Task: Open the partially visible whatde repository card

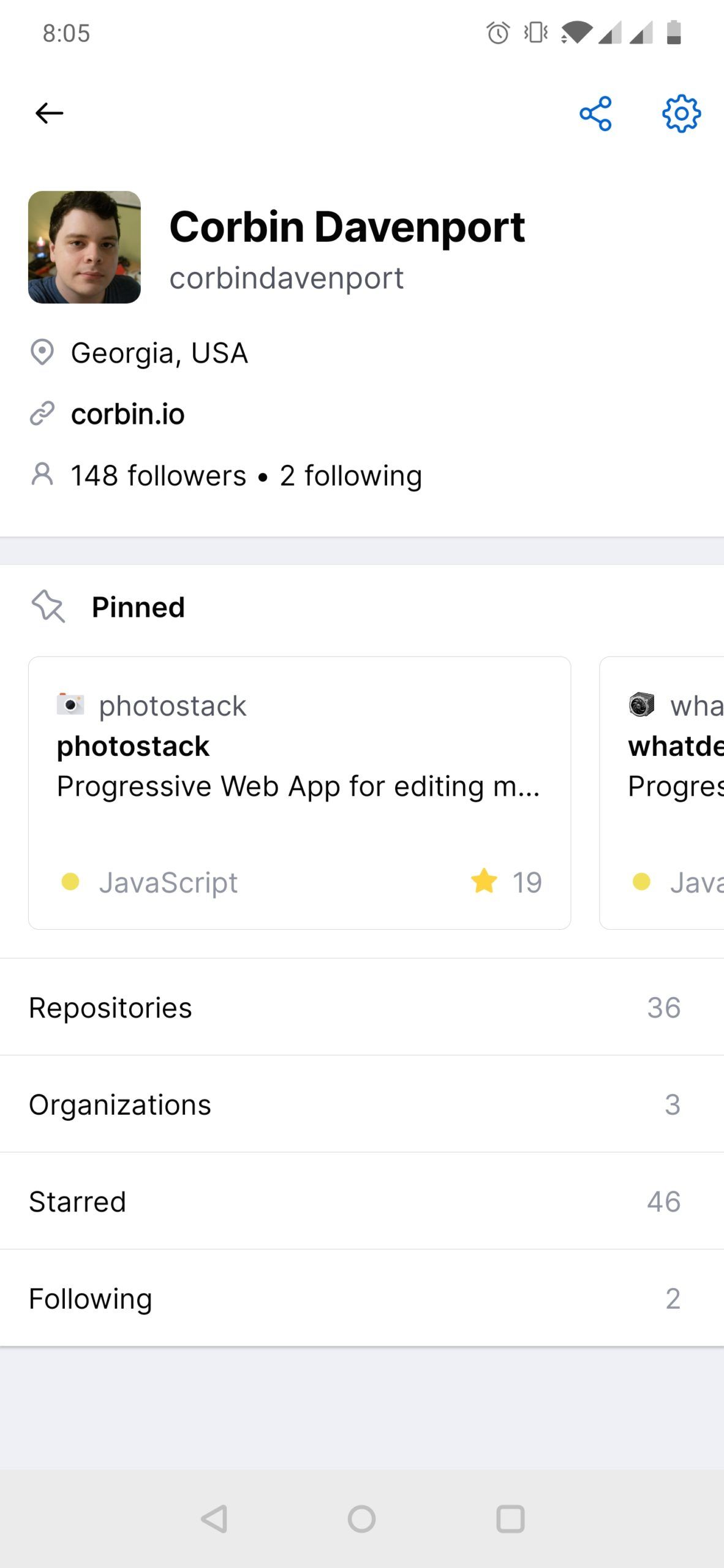Action: [662, 793]
